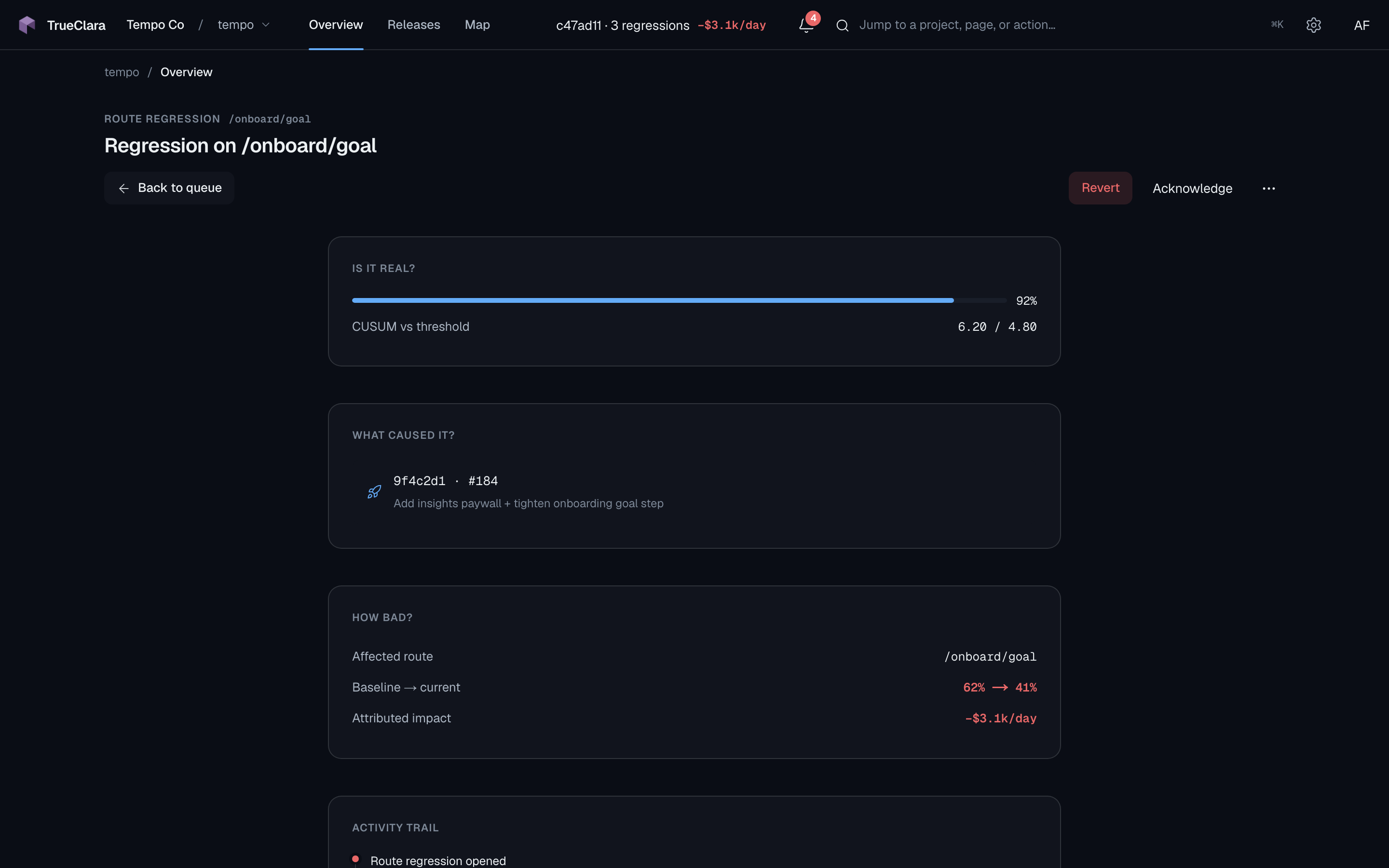The width and height of the screenshot is (1389, 868).
Task: Switch to the Releases tab
Action: (414, 25)
